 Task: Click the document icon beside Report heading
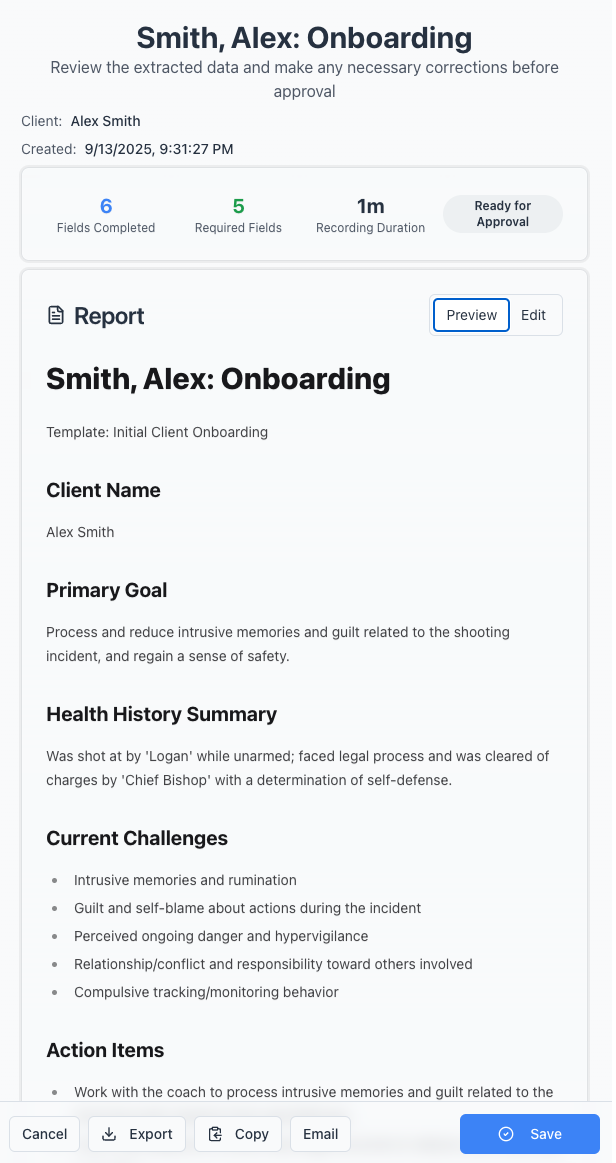click(56, 314)
